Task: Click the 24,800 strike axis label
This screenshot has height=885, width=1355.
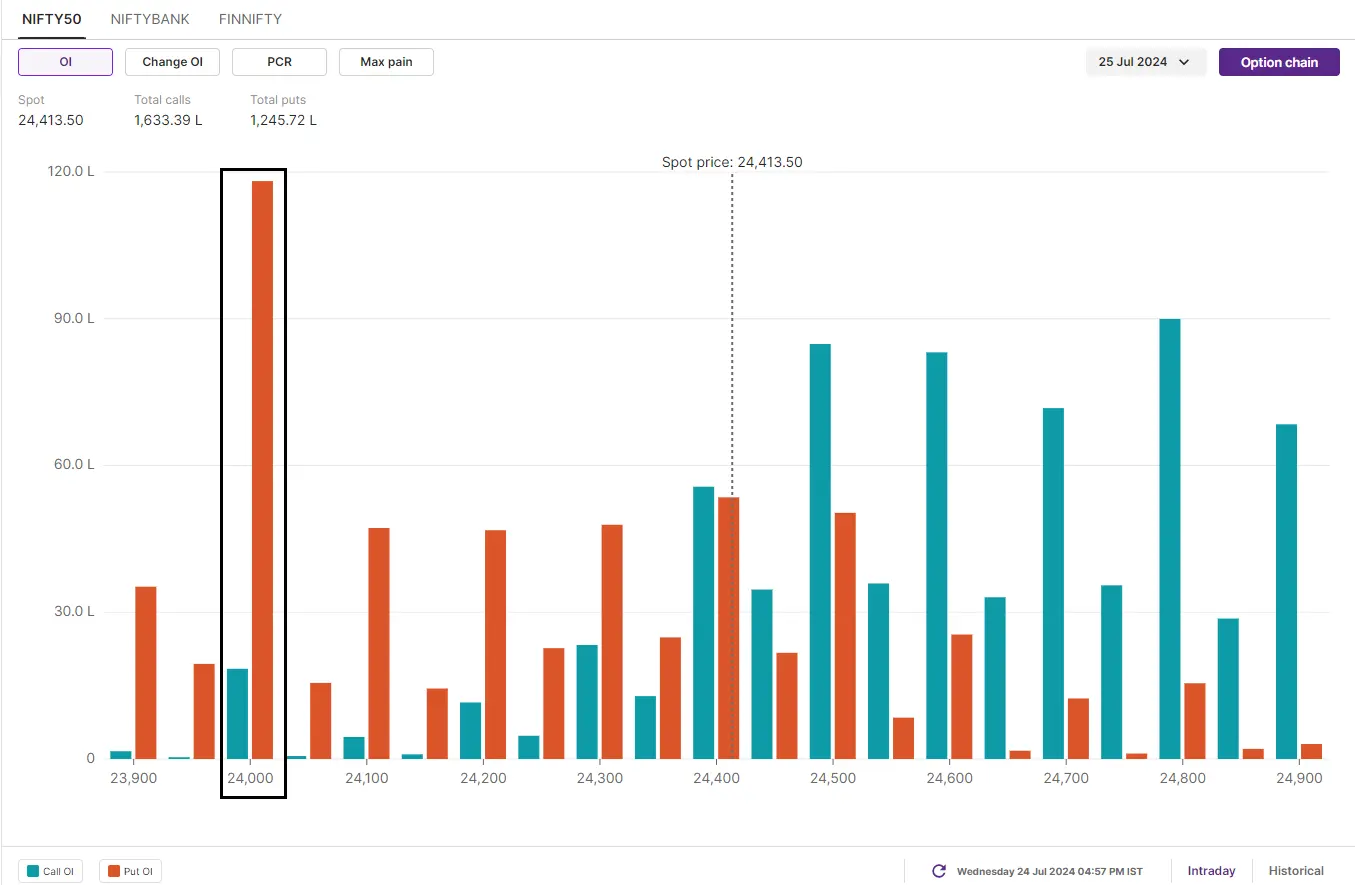Action: pos(1182,777)
